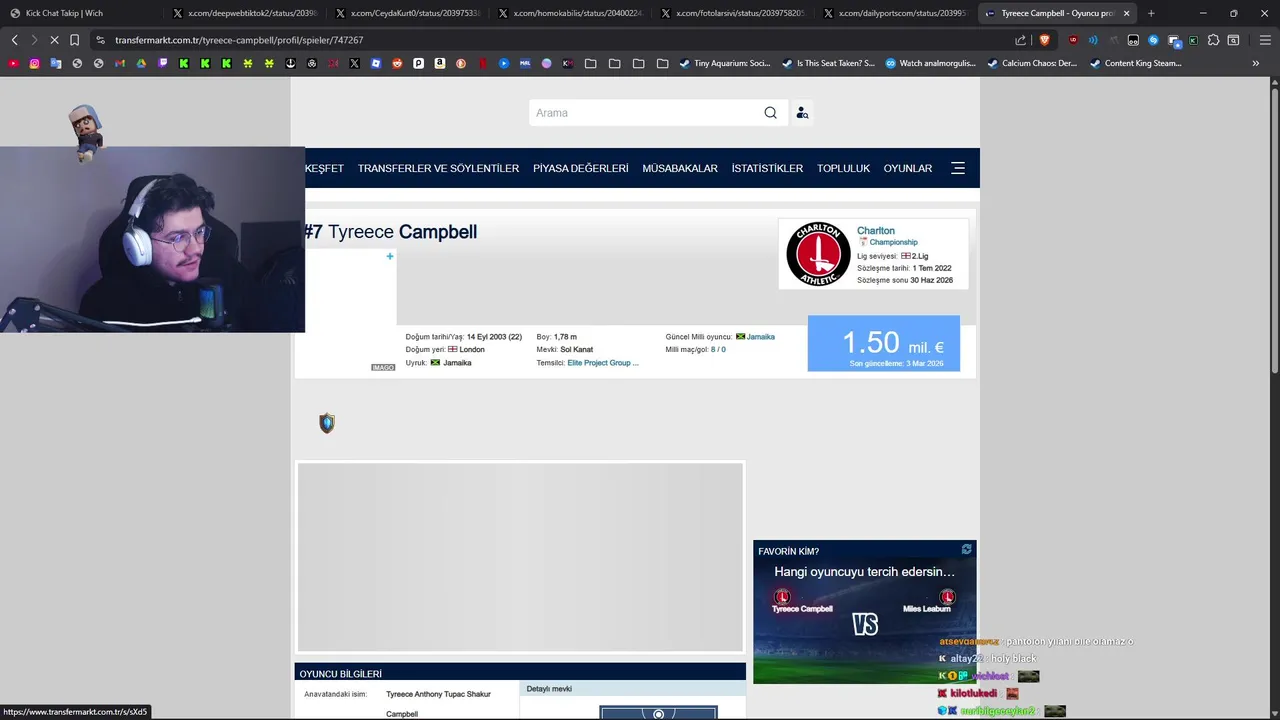Open the MyAnimeList bookmark icon

coord(525,63)
